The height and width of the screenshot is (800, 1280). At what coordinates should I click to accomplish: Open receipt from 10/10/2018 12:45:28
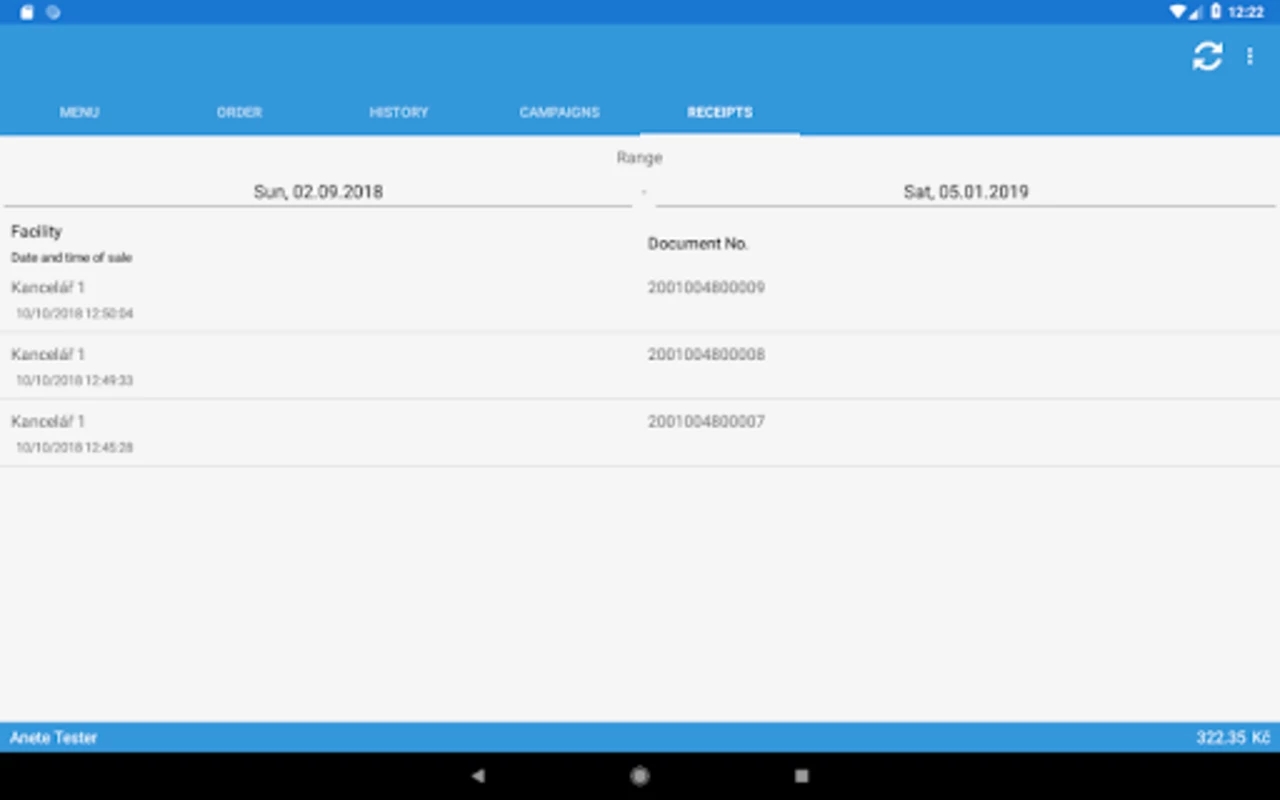click(x=640, y=433)
